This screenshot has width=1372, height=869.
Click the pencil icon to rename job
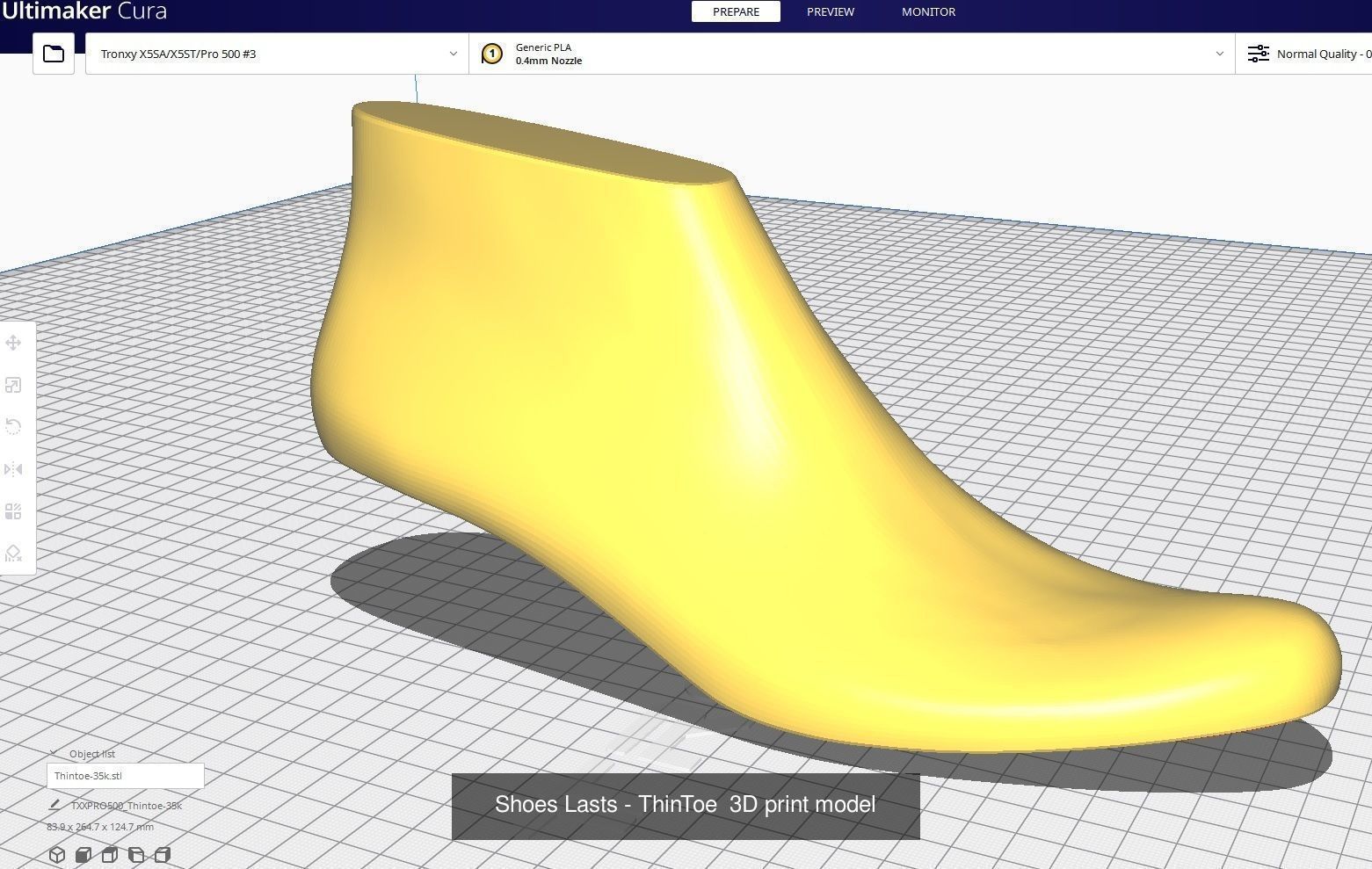tap(54, 805)
